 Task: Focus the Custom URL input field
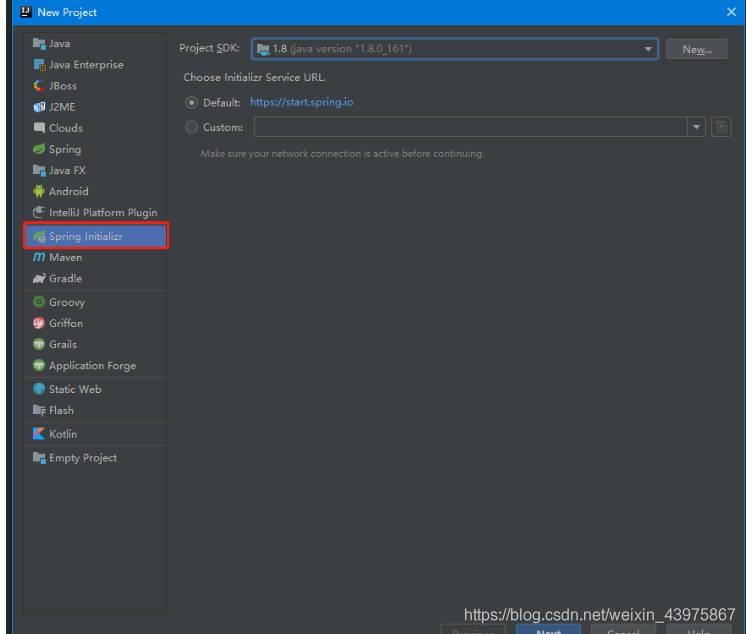coord(471,127)
